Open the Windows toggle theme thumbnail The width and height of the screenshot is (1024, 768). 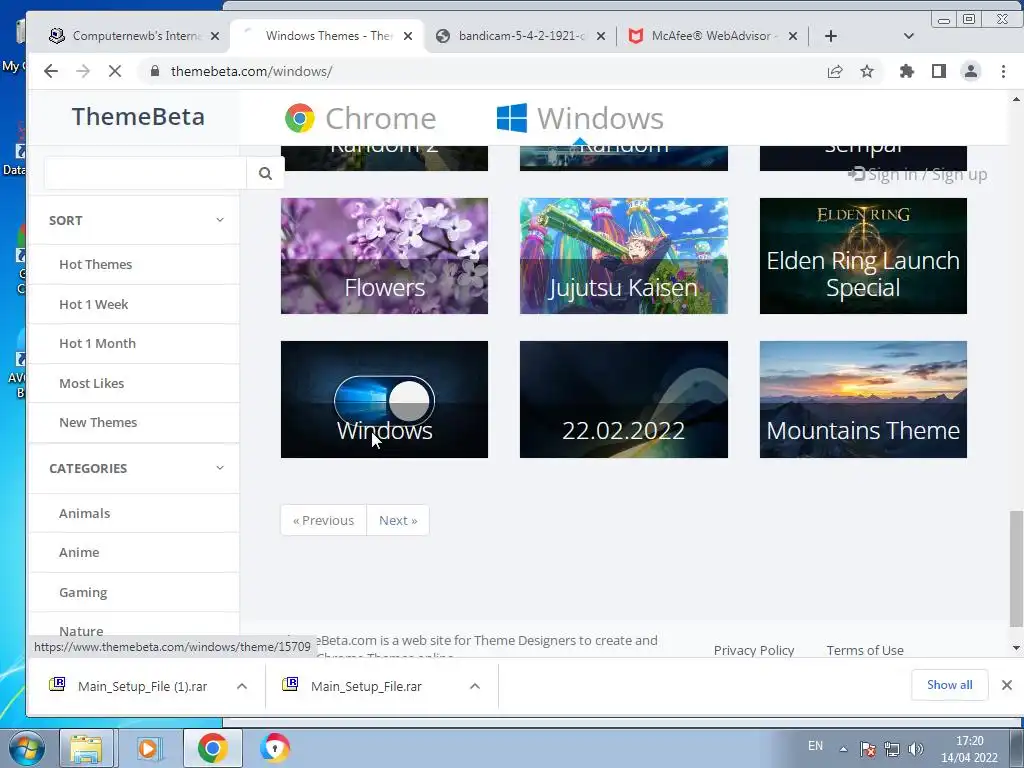[x=384, y=399]
